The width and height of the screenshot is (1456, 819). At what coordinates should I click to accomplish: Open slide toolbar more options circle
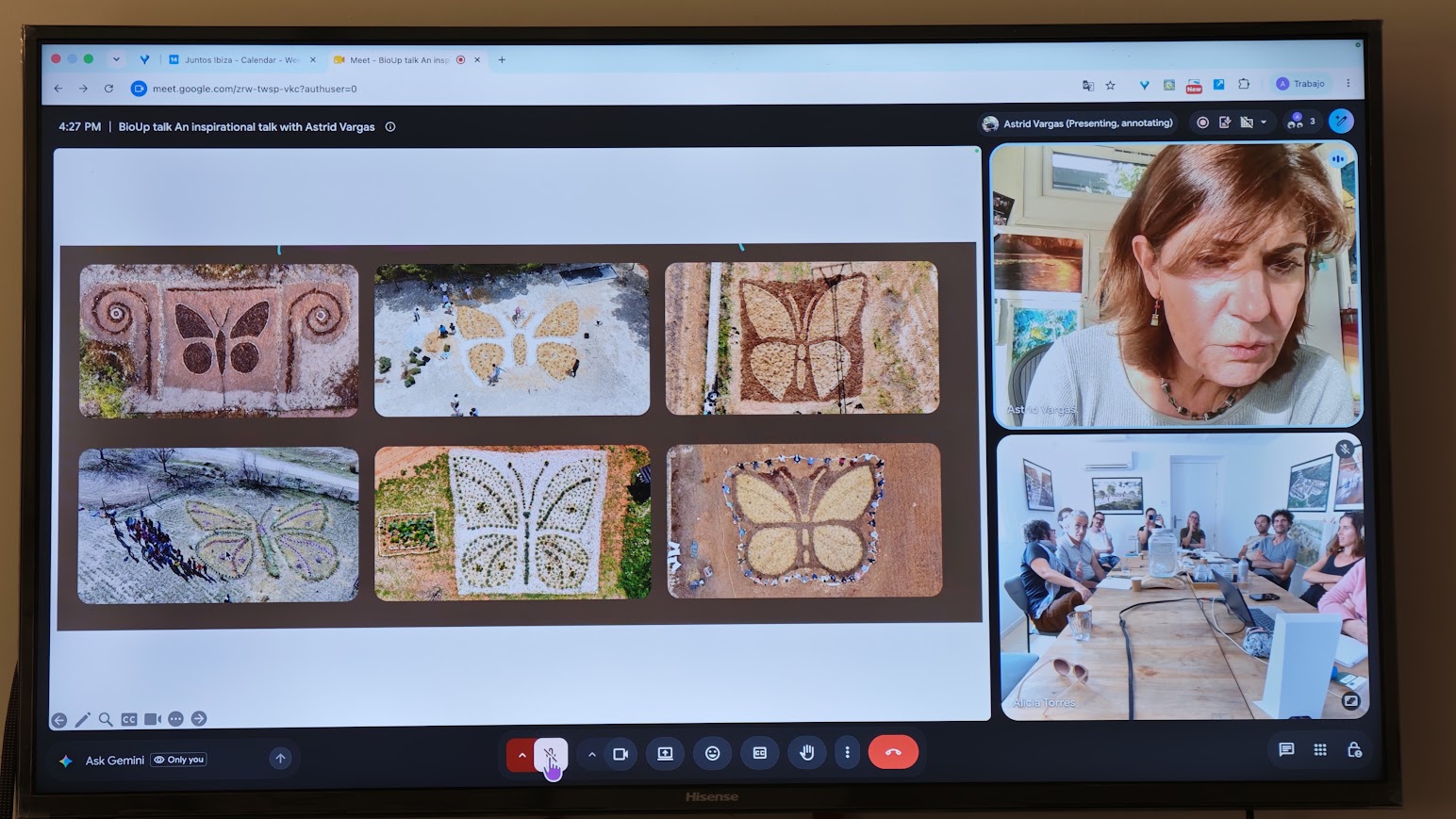176,719
